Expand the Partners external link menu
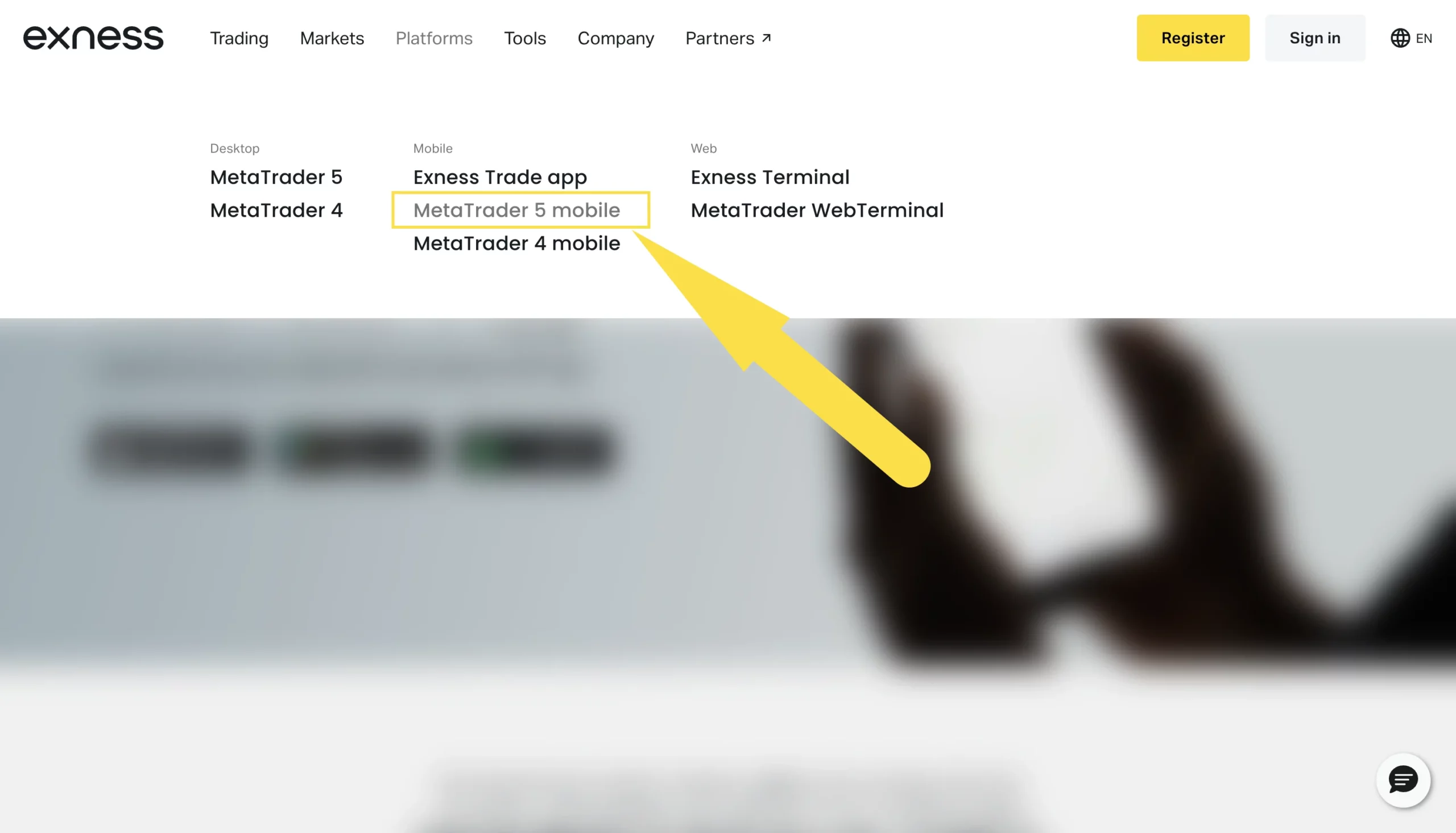 [728, 37]
